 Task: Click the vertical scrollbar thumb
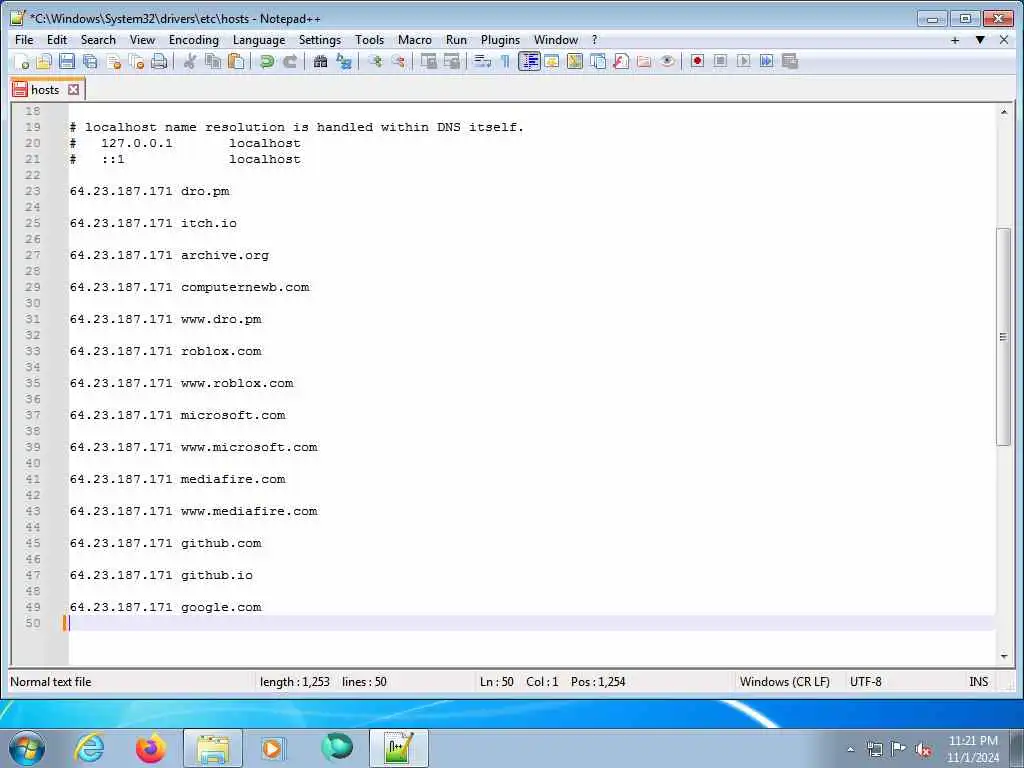click(x=1004, y=337)
